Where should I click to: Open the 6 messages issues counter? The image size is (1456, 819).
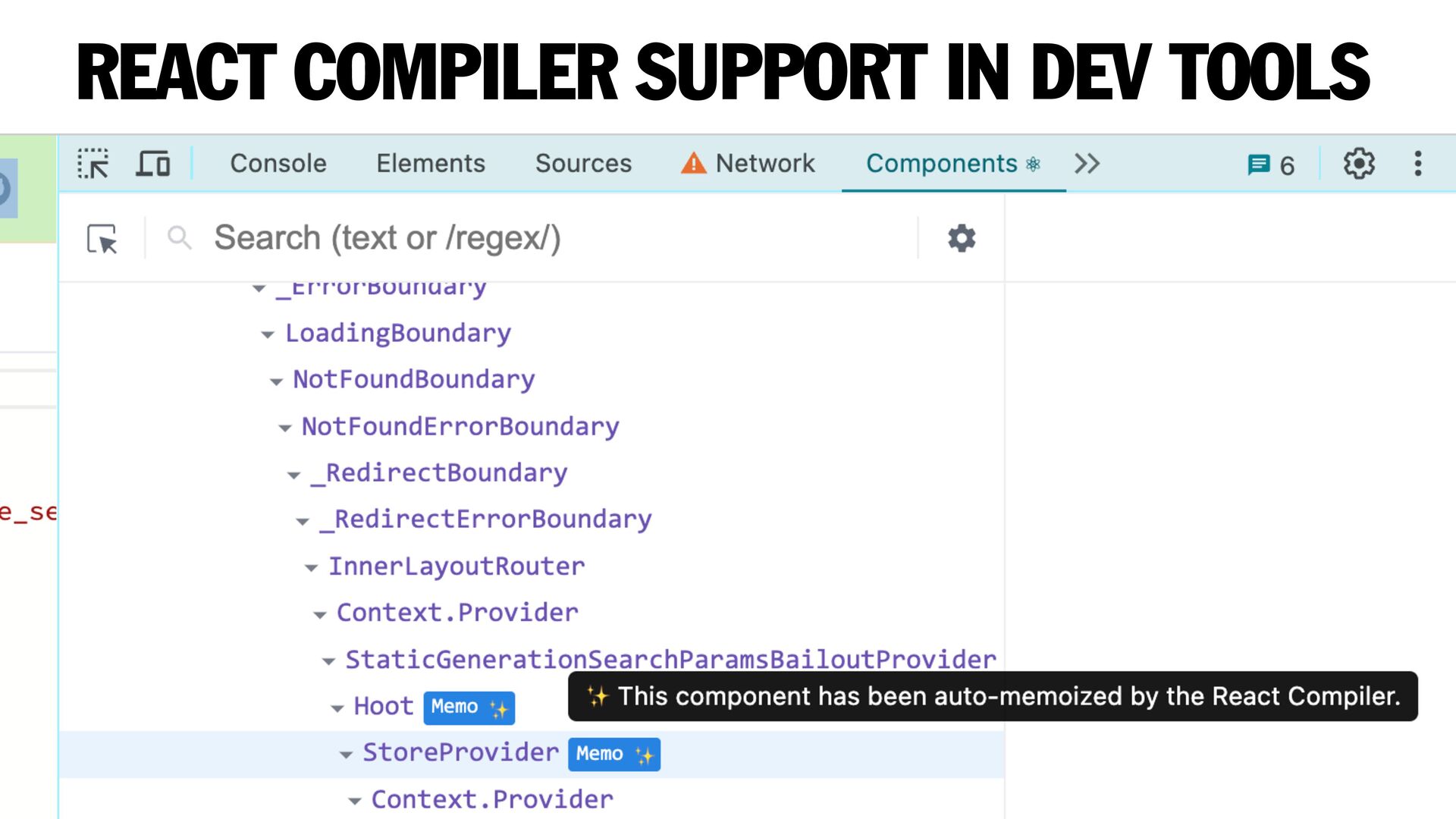point(1271,165)
